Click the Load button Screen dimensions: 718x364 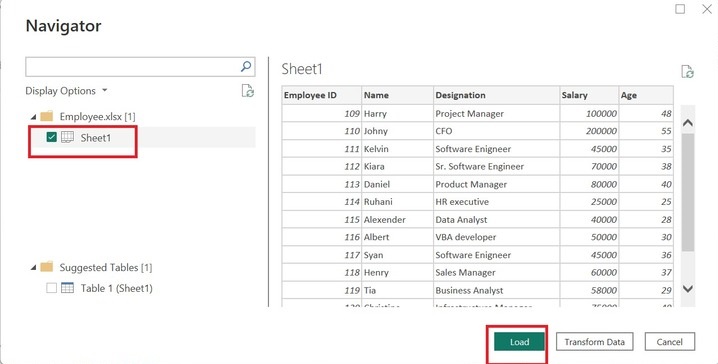519,342
